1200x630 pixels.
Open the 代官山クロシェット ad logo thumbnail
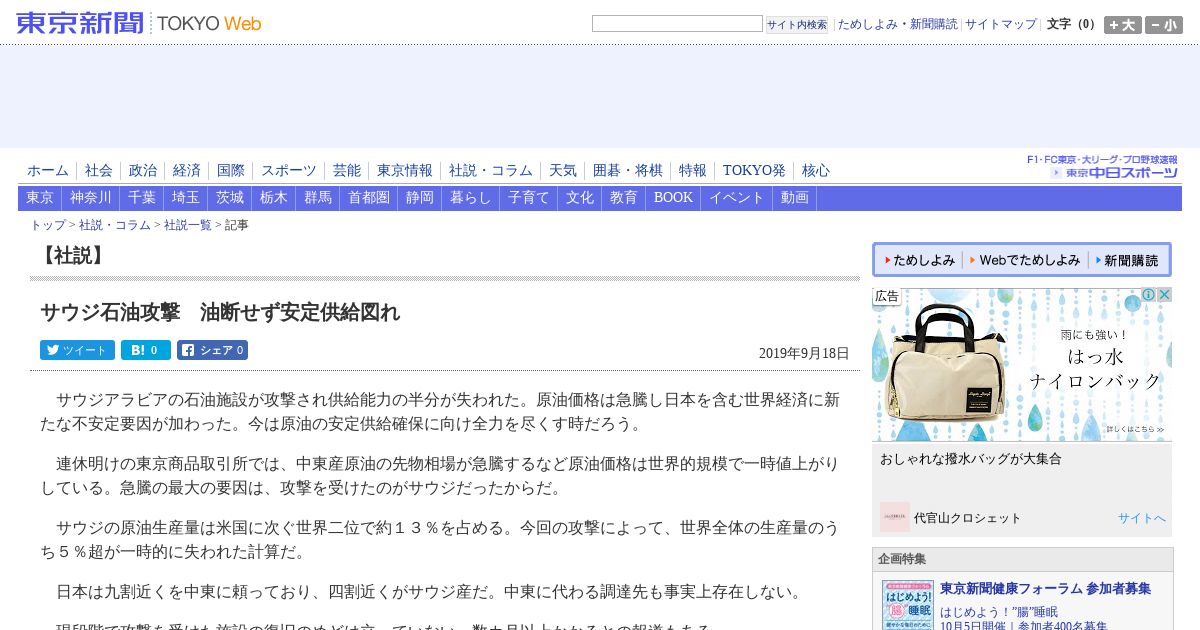894,517
